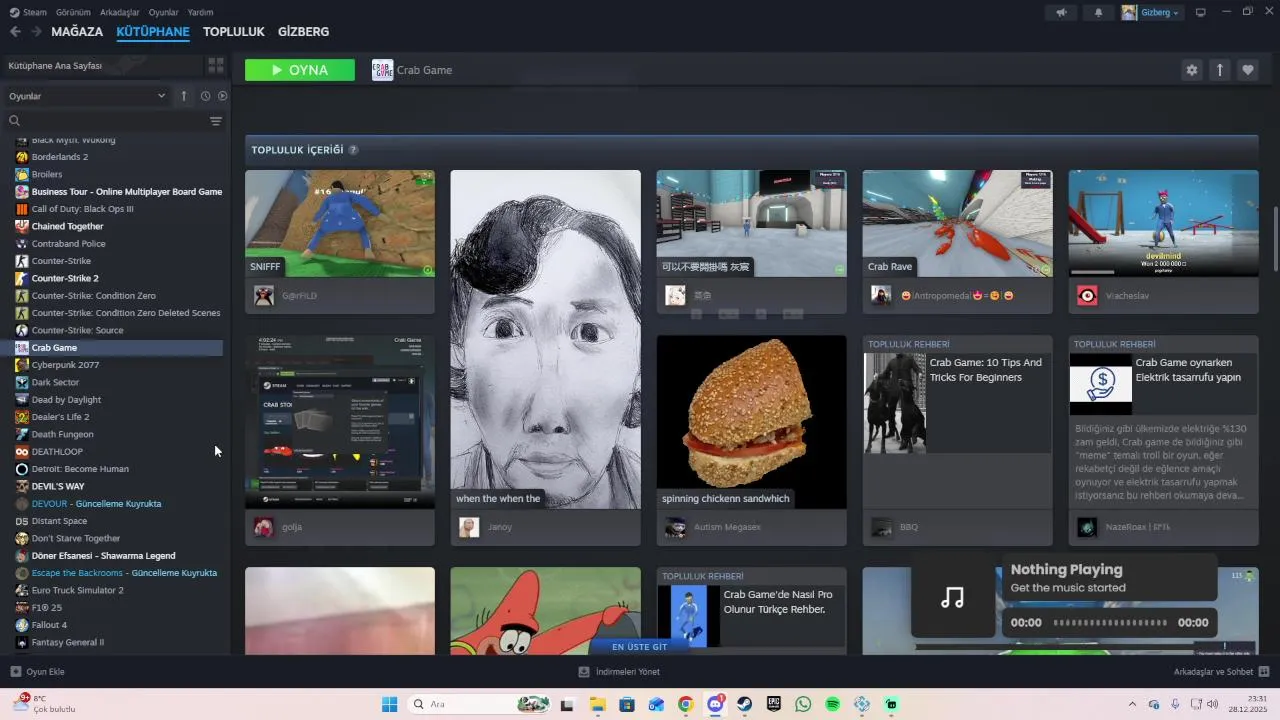The height and width of the screenshot is (720, 1280).
Task: Open author G@rFILD's profile link
Action: (299, 296)
